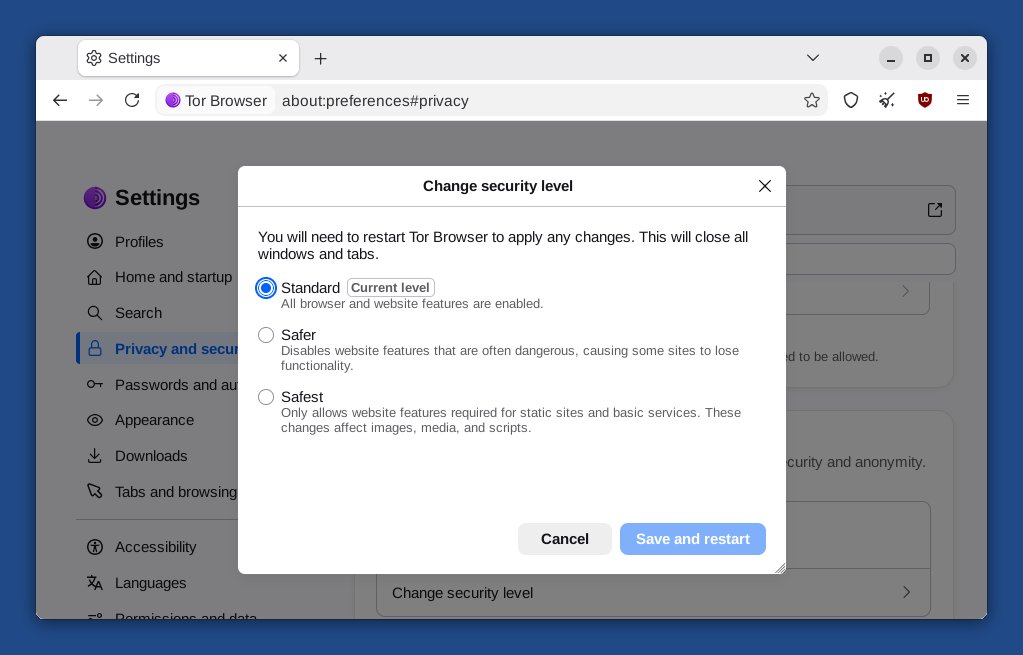The width and height of the screenshot is (1023, 655).
Task: Click Save and restart button
Action: pyautogui.click(x=693, y=539)
